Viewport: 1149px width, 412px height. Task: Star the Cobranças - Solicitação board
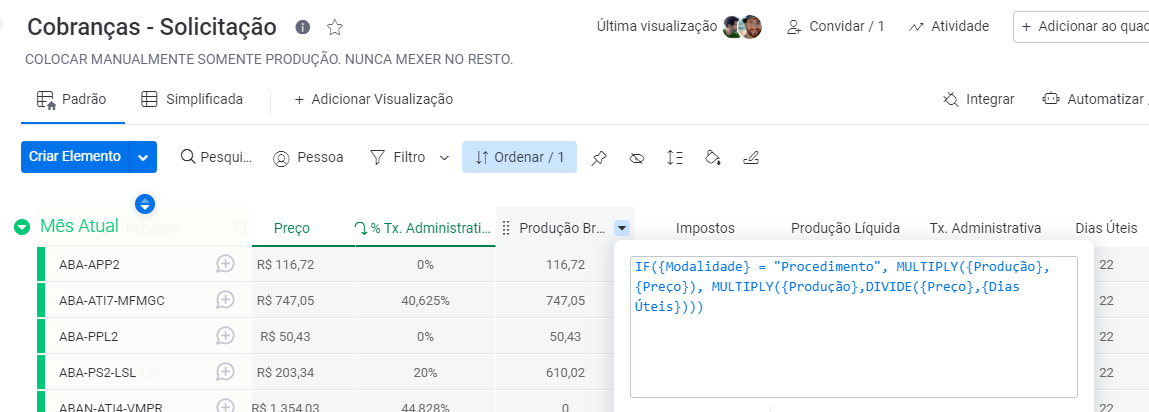tap(335, 27)
